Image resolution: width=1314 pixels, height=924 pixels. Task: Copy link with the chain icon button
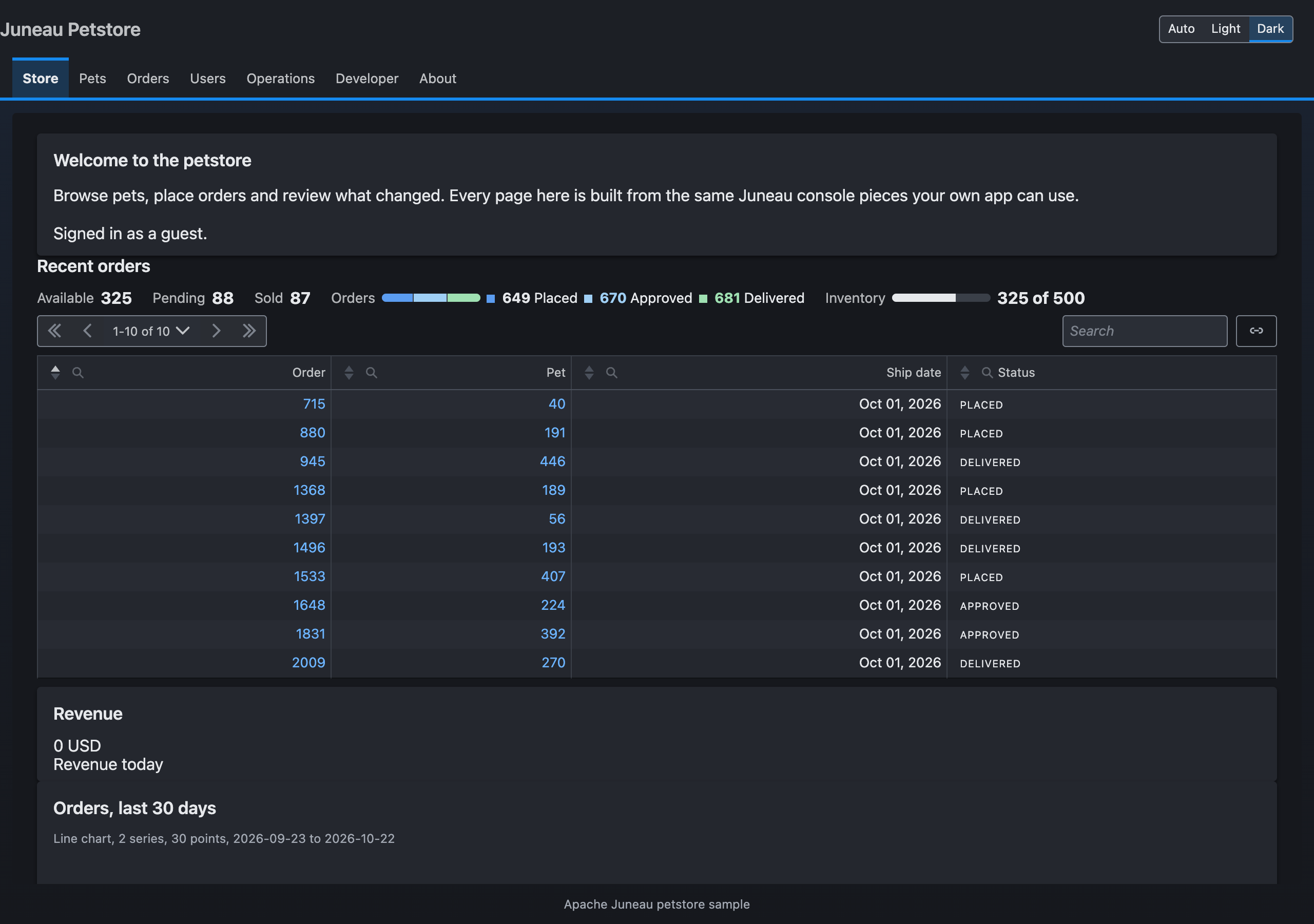(x=1256, y=331)
